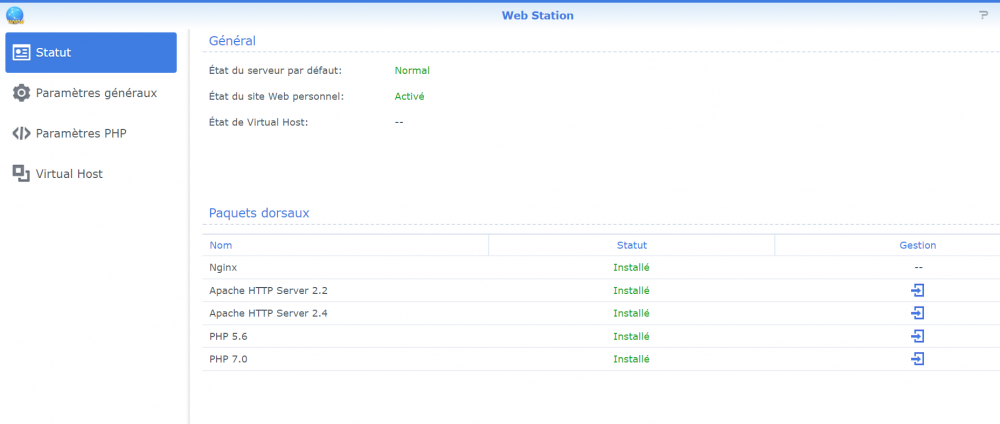Open management icon for PHP 7.0
This screenshot has width=1000, height=424.
[917, 359]
